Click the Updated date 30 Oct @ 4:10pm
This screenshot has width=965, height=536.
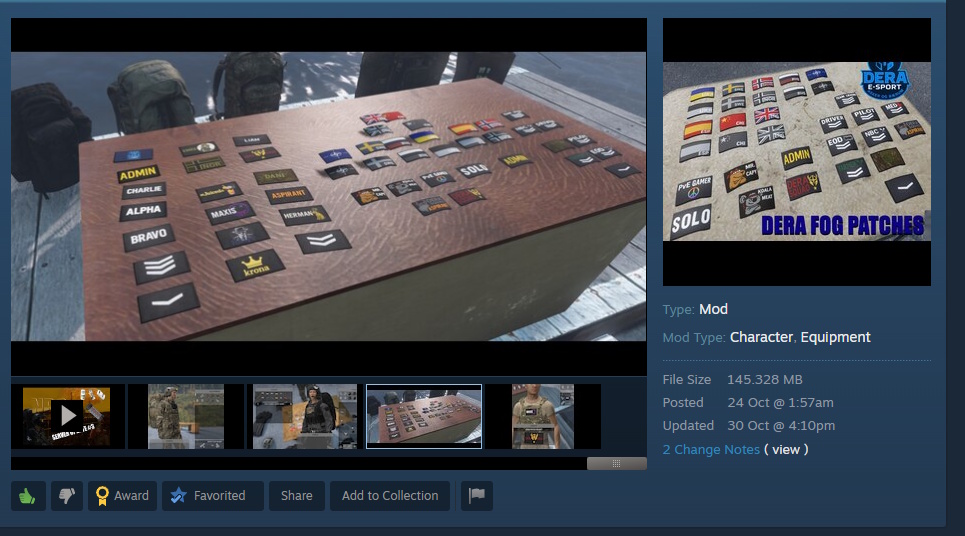pyautogui.click(x=781, y=426)
